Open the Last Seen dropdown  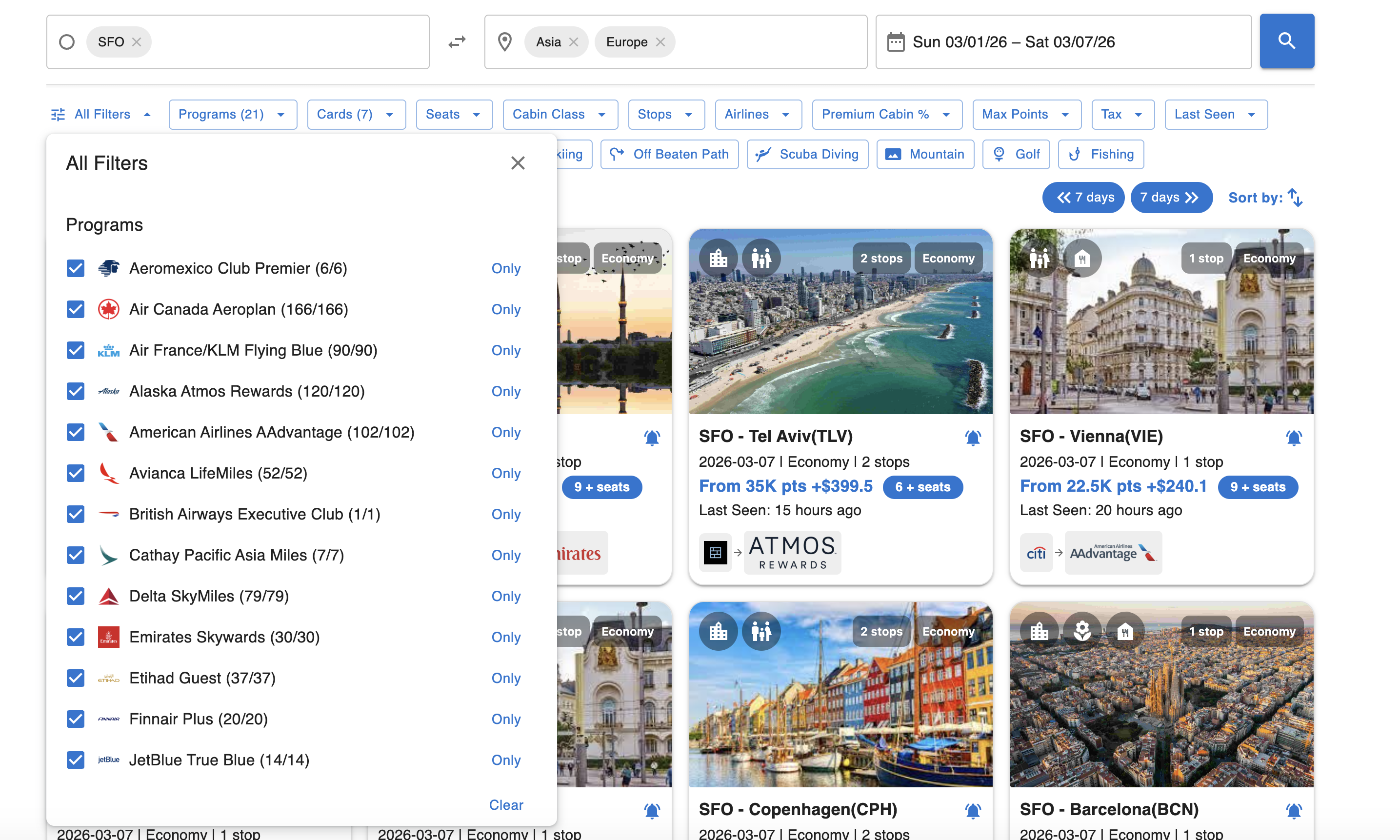1216,114
